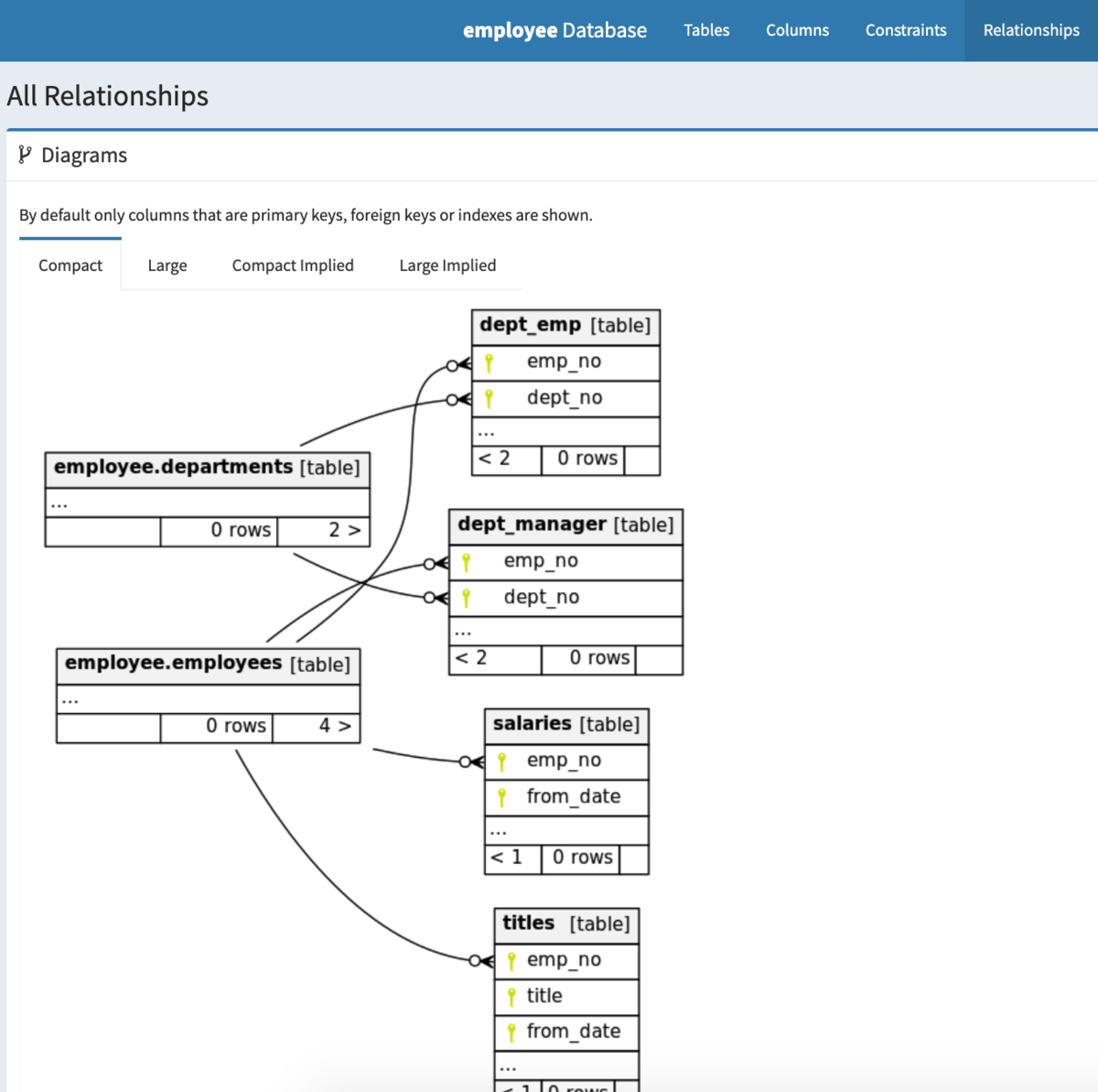Click the key icon for salaries emp_no
Viewport: 1098px width, 1092px height.
click(501, 762)
